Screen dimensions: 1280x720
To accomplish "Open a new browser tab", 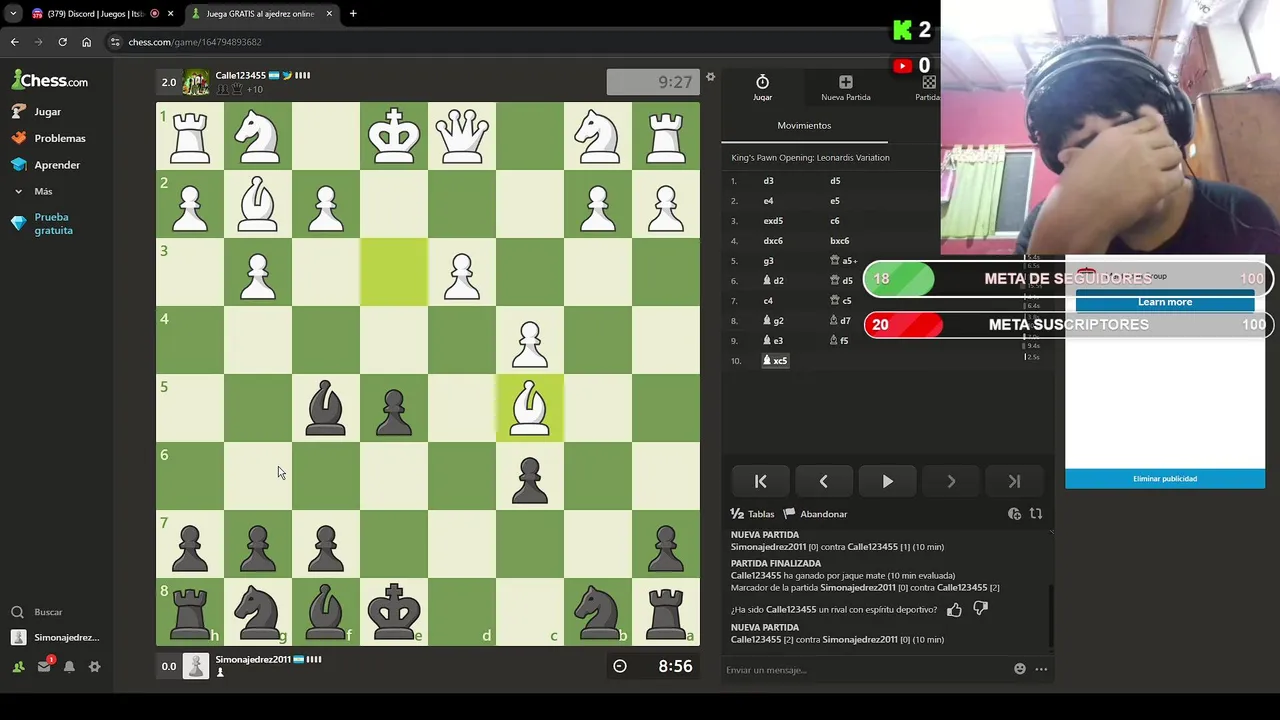I will click(x=353, y=14).
